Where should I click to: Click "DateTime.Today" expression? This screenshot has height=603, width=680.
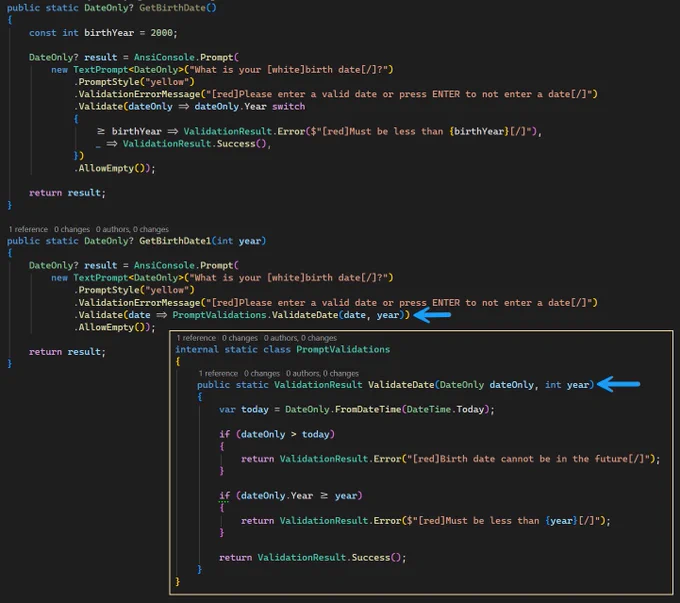(445, 409)
